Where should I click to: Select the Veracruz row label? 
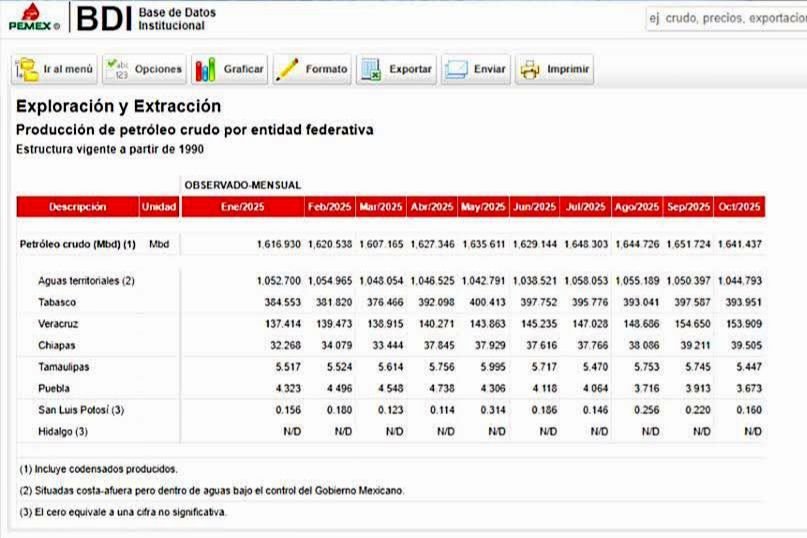pyautogui.click(x=59, y=324)
